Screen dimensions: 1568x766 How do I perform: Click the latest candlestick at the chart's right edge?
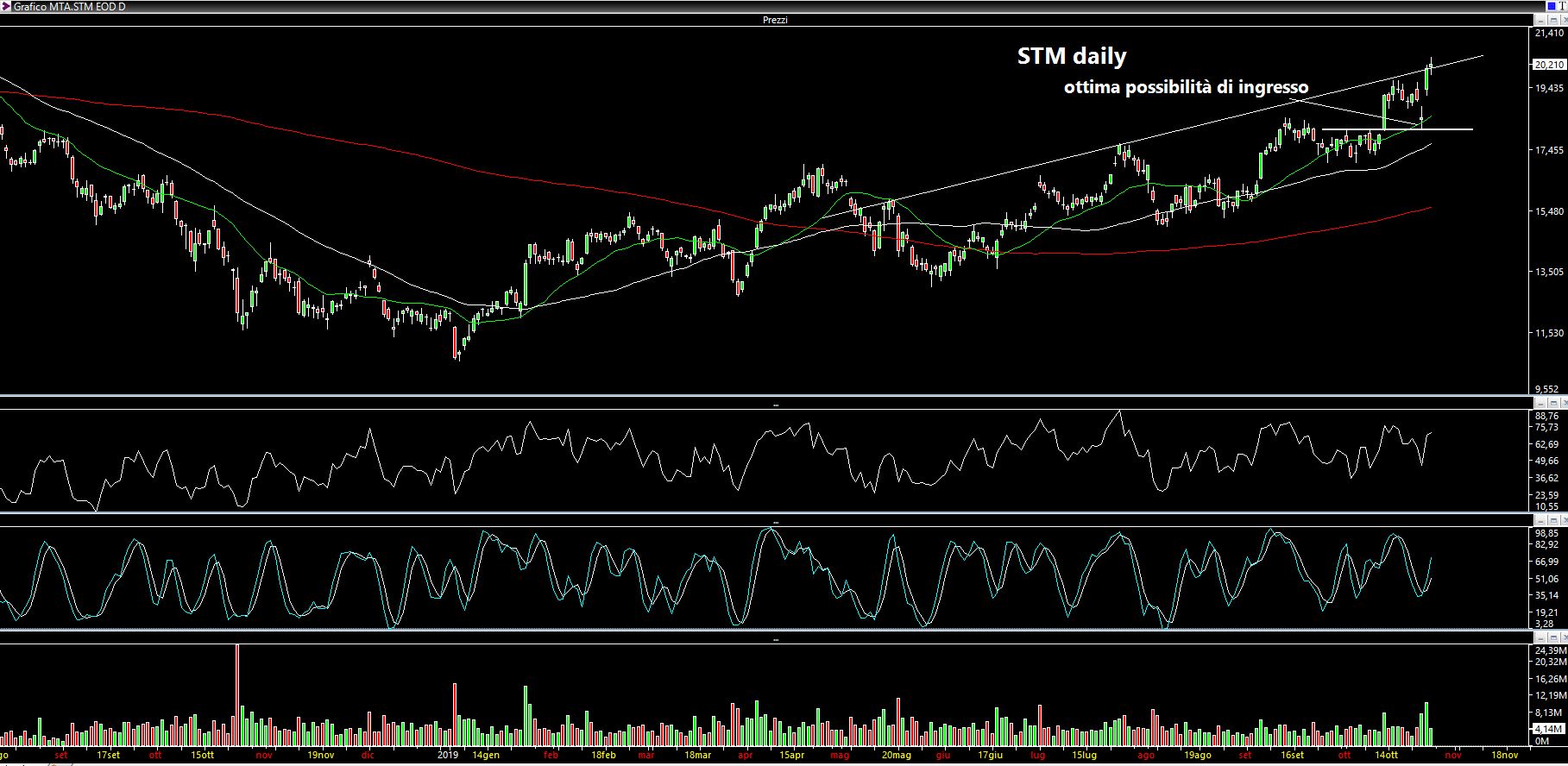click(x=1431, y=65)
